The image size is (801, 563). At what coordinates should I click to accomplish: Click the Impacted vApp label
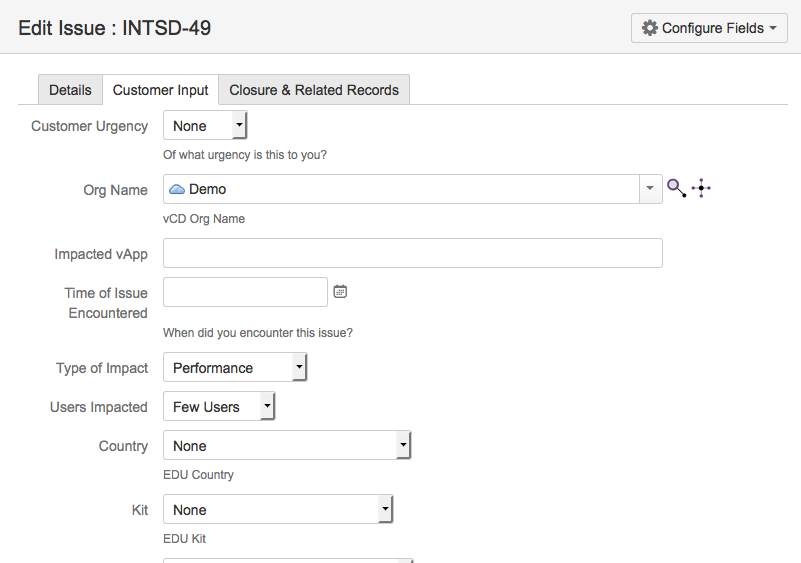[x=101, y=254]
